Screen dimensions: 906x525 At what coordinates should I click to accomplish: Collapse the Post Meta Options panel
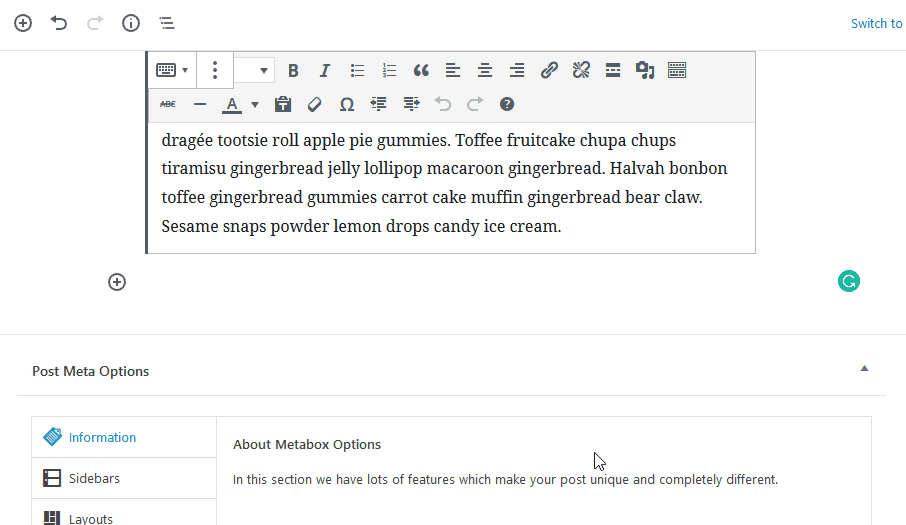click(864, 368)
